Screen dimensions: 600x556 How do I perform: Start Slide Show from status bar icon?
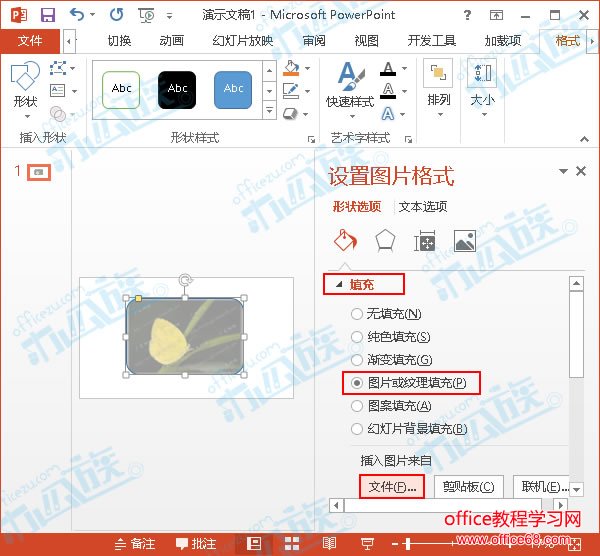(367, 544)
